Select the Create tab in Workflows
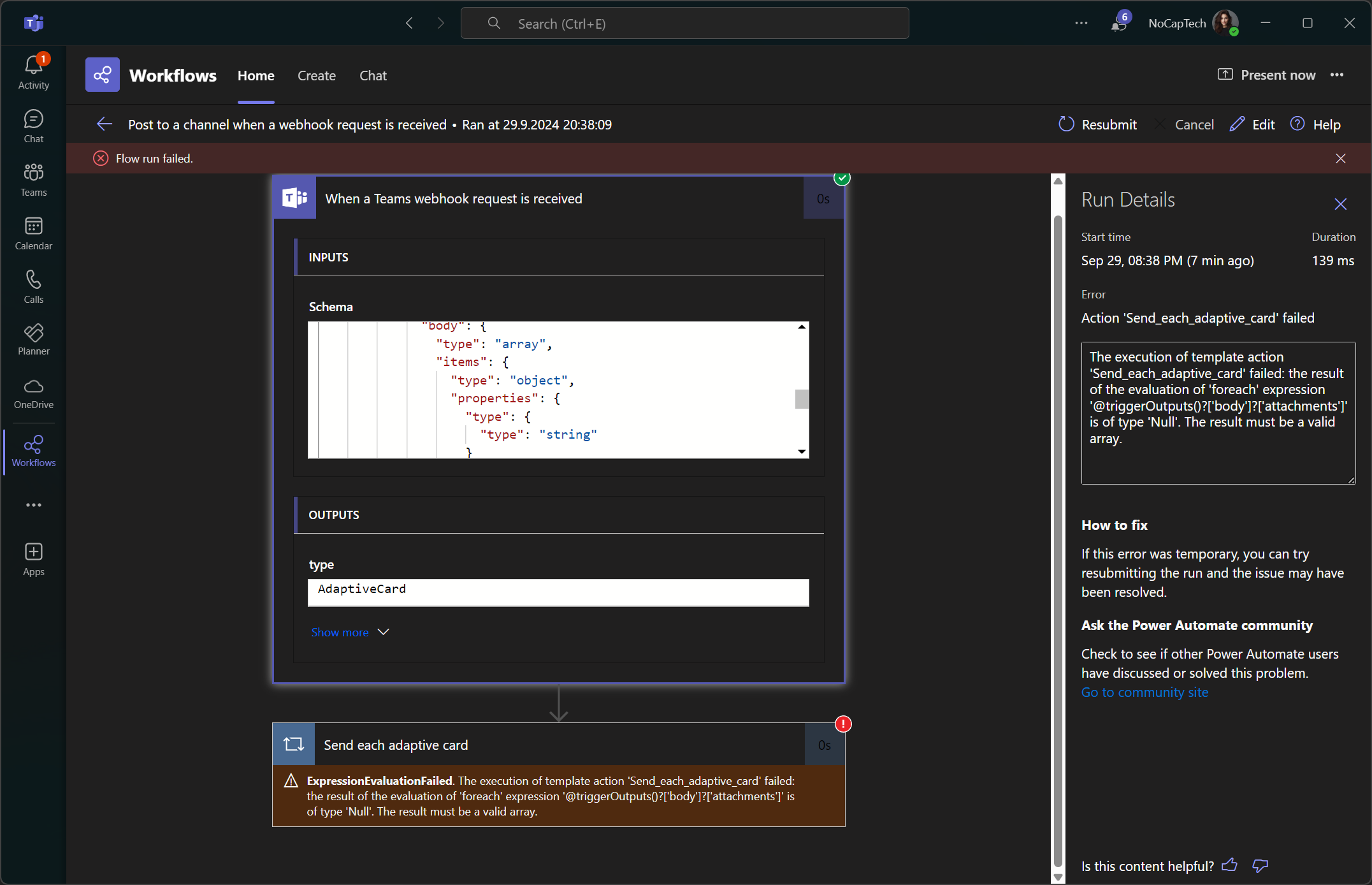1372x885 pixels. click(316, 75)
